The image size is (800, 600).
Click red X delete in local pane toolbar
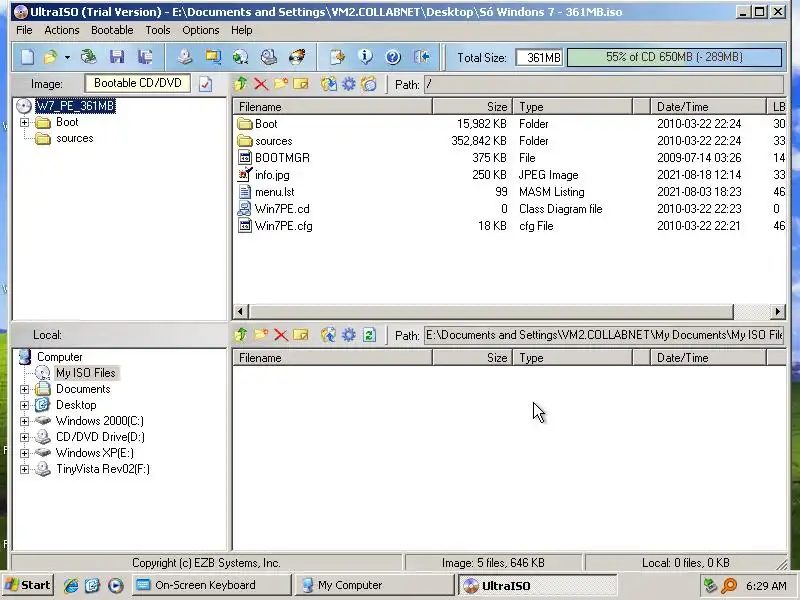[281, 335]
